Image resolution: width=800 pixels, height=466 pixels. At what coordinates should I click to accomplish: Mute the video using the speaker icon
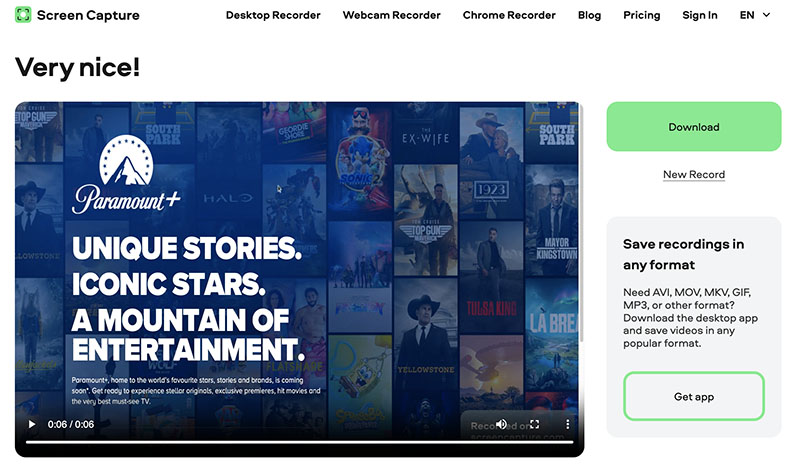point(501,425)
